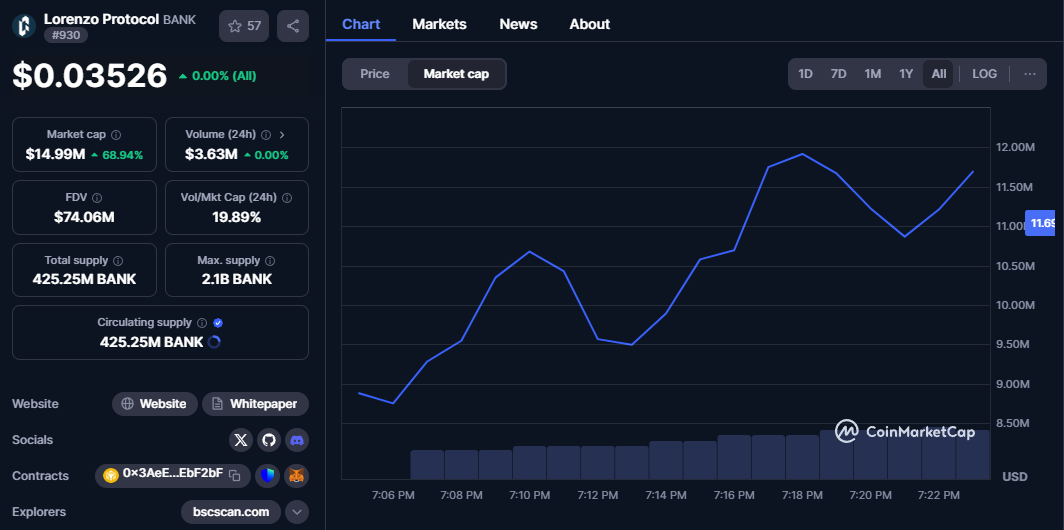Open the share icon button
The width and height of the screenshot is (1064, 530).
[293, 26]
